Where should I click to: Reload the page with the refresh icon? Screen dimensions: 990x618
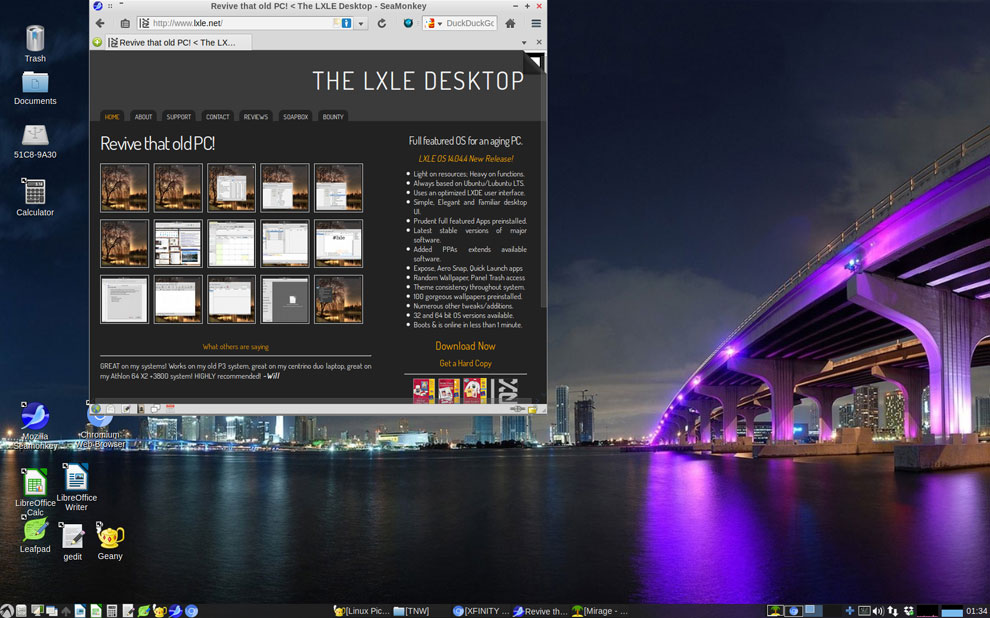[381, 23]
